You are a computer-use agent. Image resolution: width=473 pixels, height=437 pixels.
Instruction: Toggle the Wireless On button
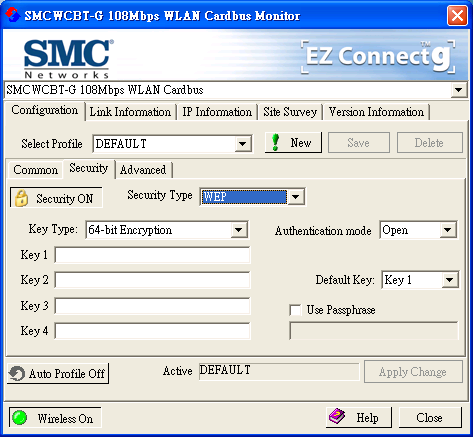pos(55,418)
